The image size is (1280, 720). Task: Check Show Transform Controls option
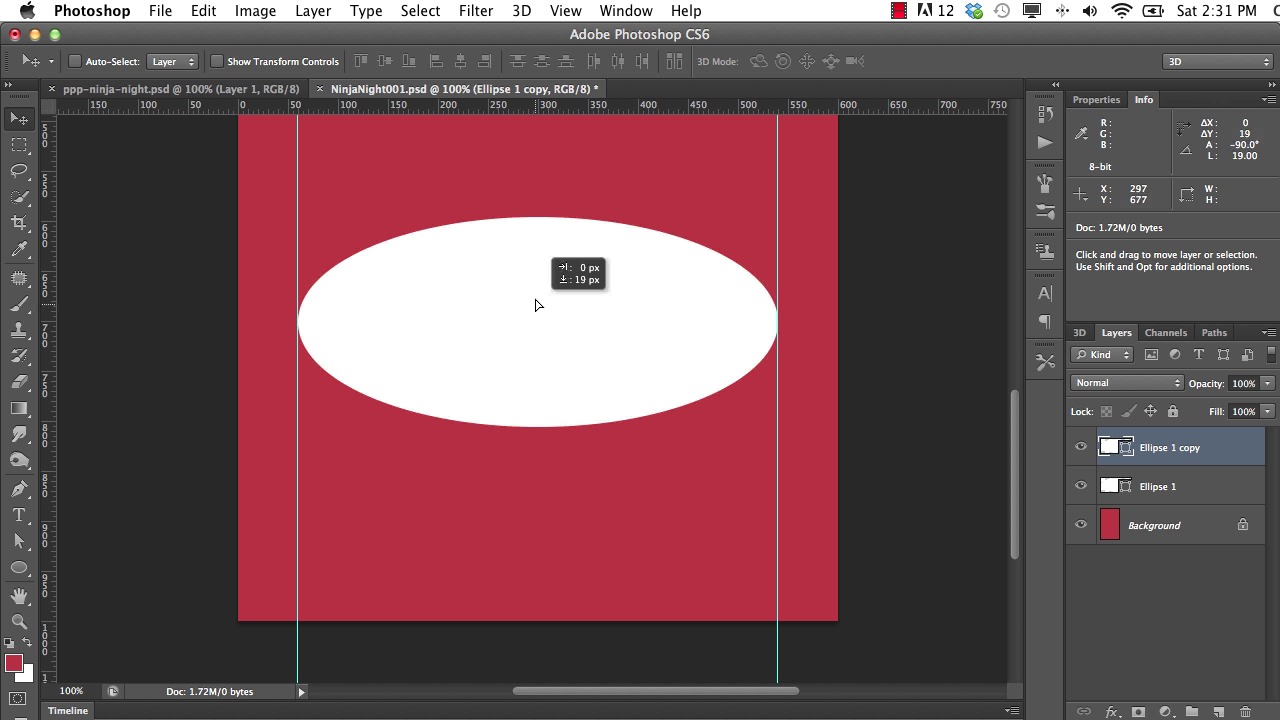(x=216, y=62)
